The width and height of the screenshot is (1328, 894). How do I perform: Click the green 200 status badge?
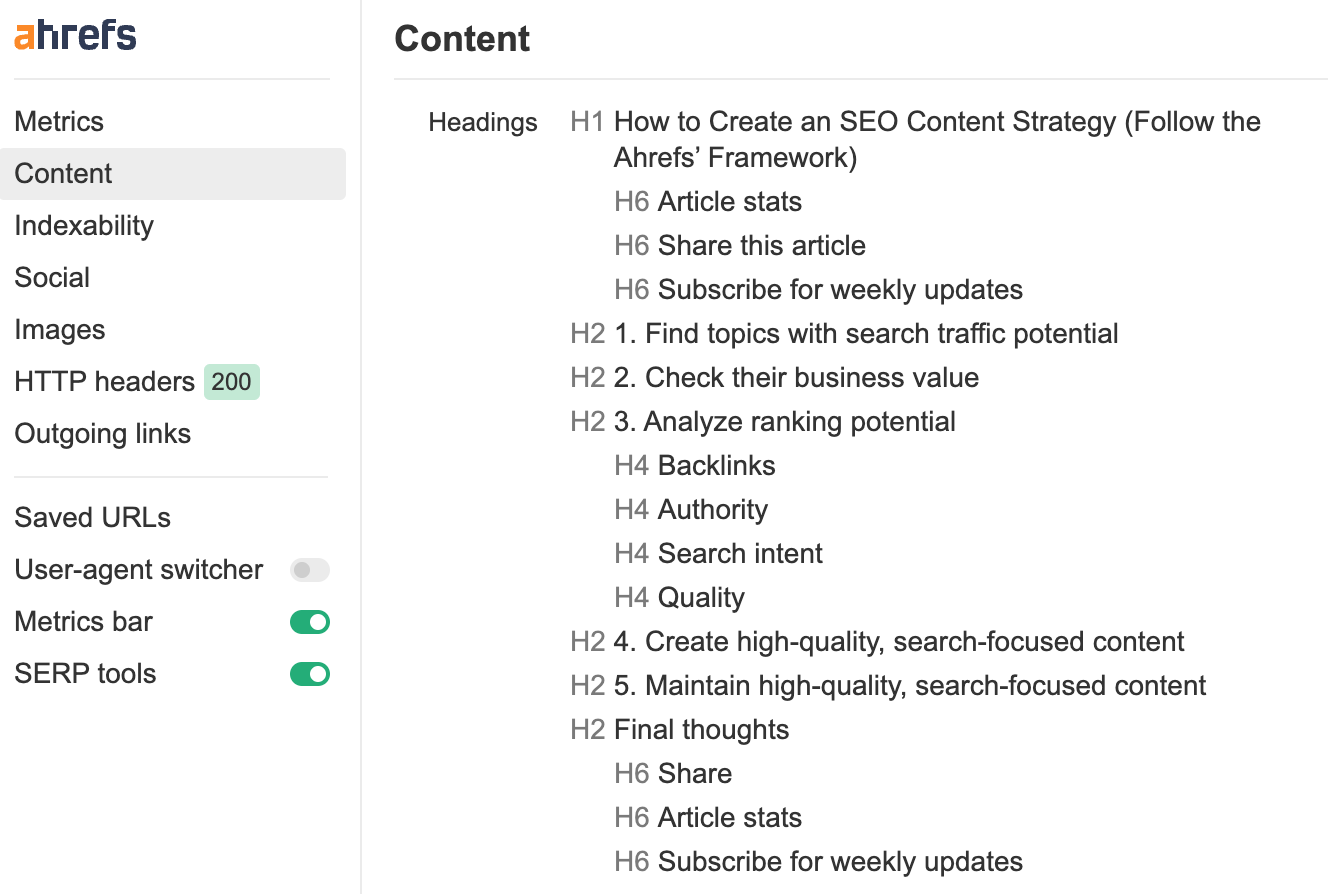coord(231,382)
